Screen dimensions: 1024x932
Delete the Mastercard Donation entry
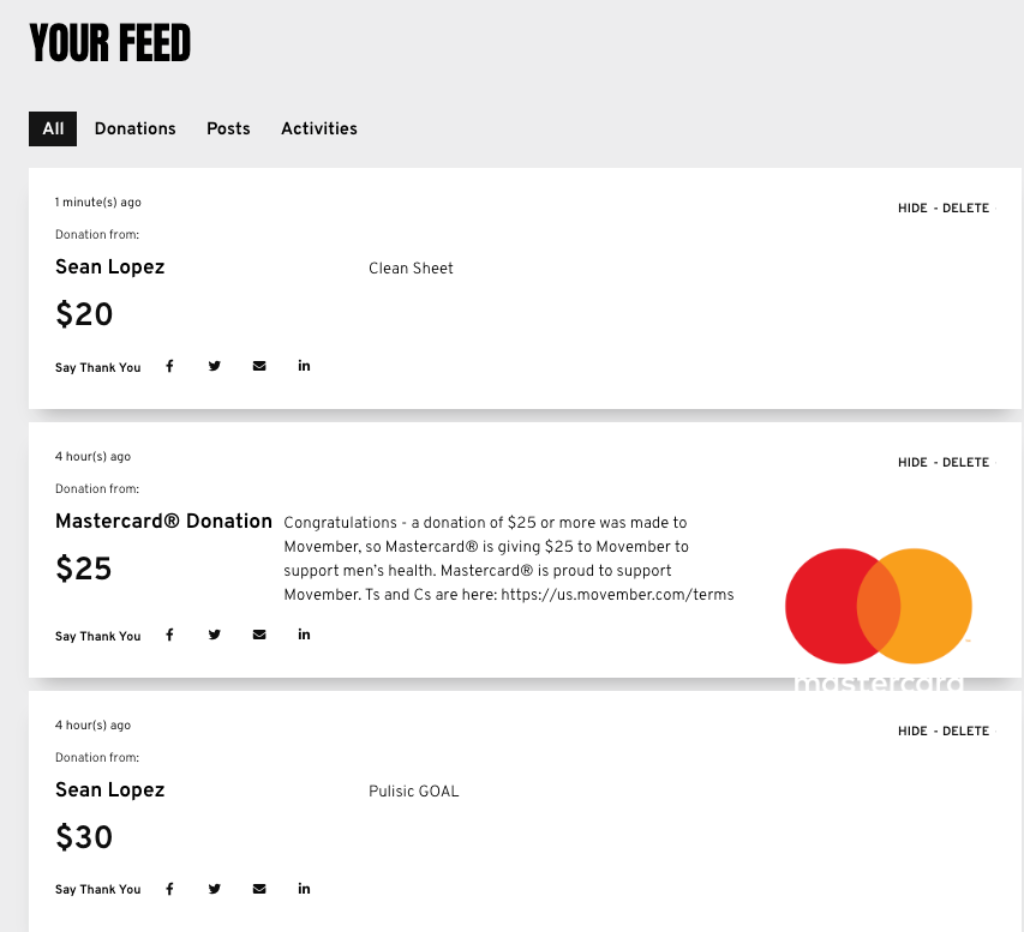tap(965, 462)
